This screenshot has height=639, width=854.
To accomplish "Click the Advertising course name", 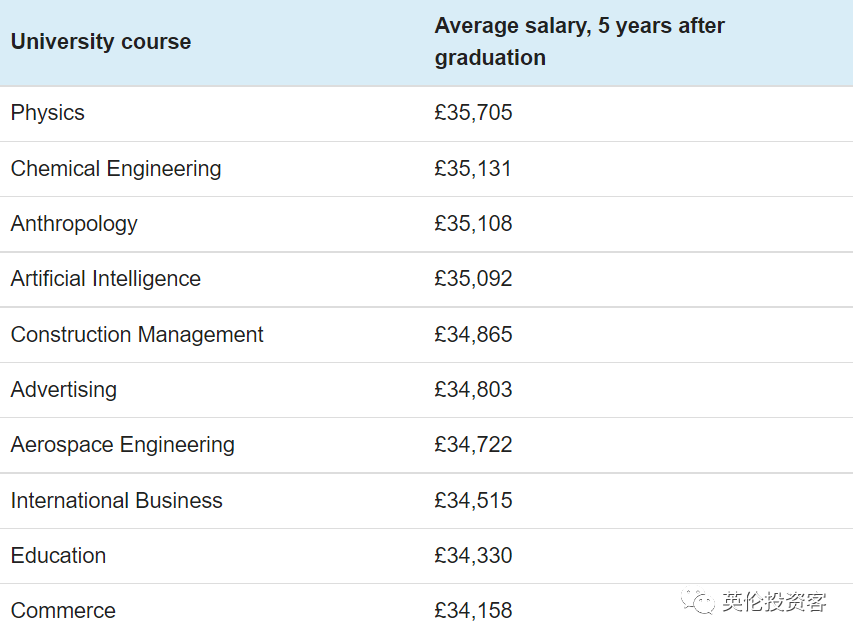I will pyautogui.click(x=64, y=390).
